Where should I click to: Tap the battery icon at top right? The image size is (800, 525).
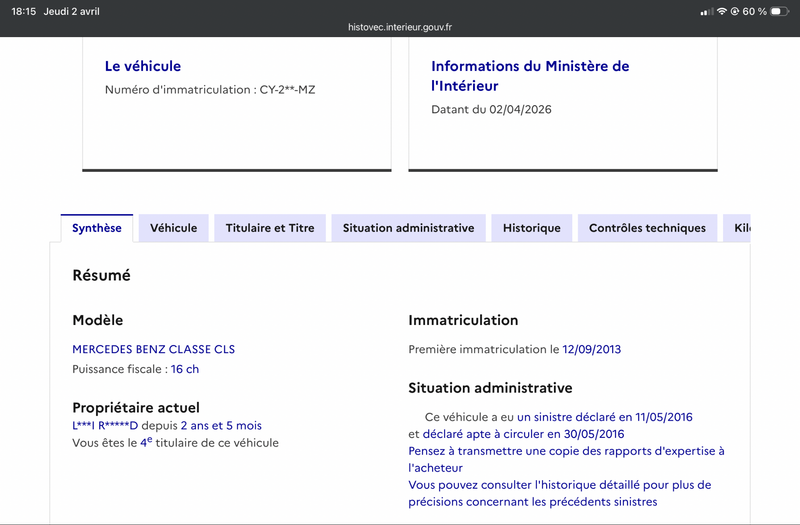tap(780, 11)
